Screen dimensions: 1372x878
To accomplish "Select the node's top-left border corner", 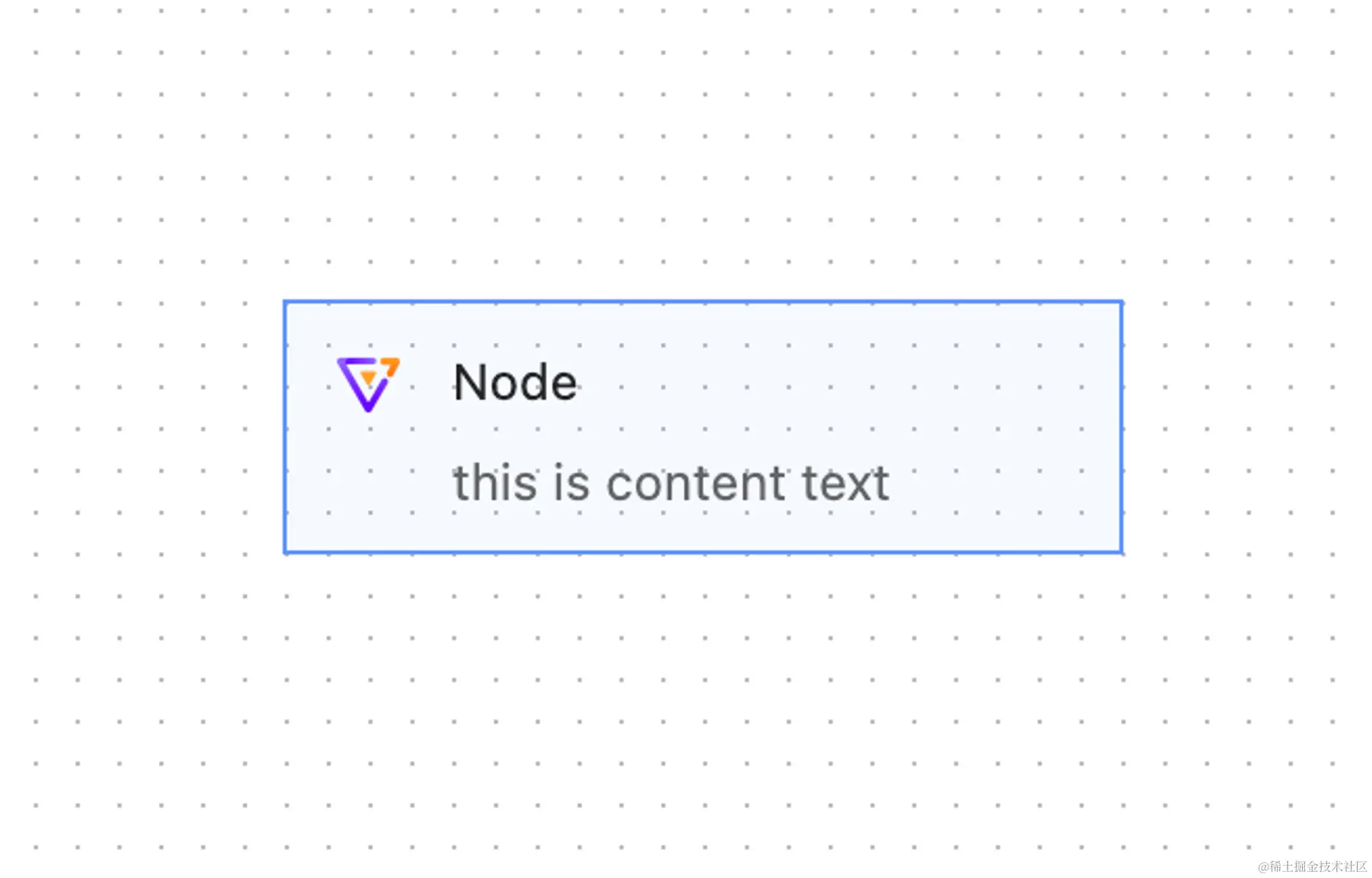I will (x=285, y=302).
